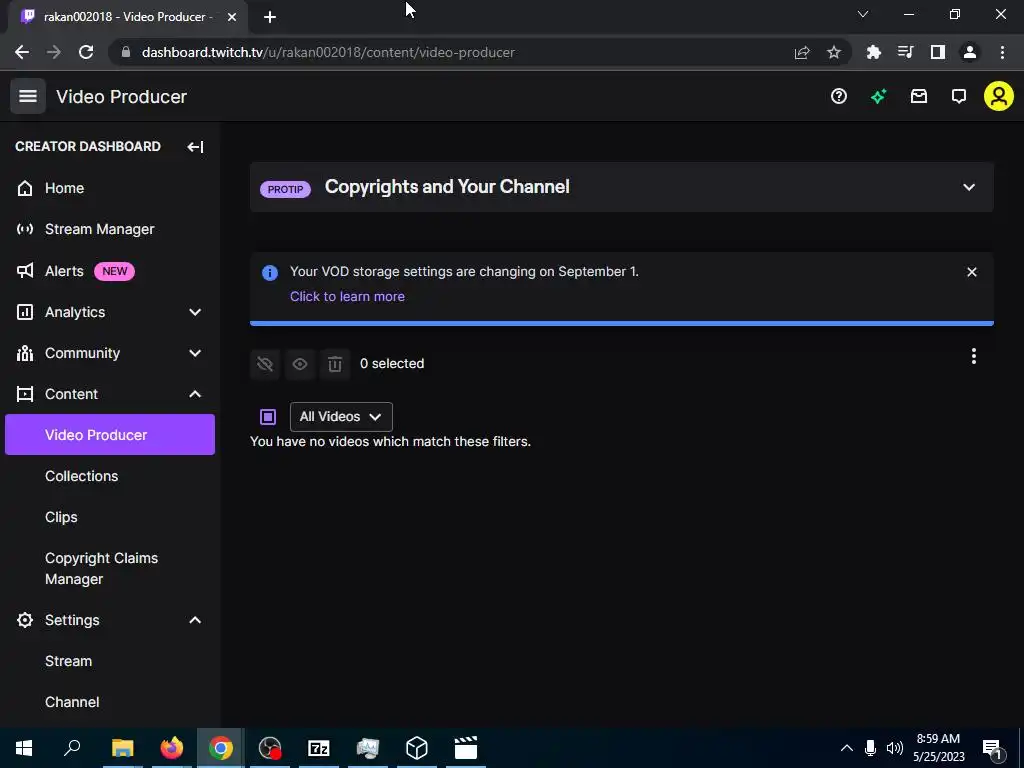Screen dimensions: 1024x768
Task: Reload the page with the refresh icon
Action: click(x=86, y=52)
